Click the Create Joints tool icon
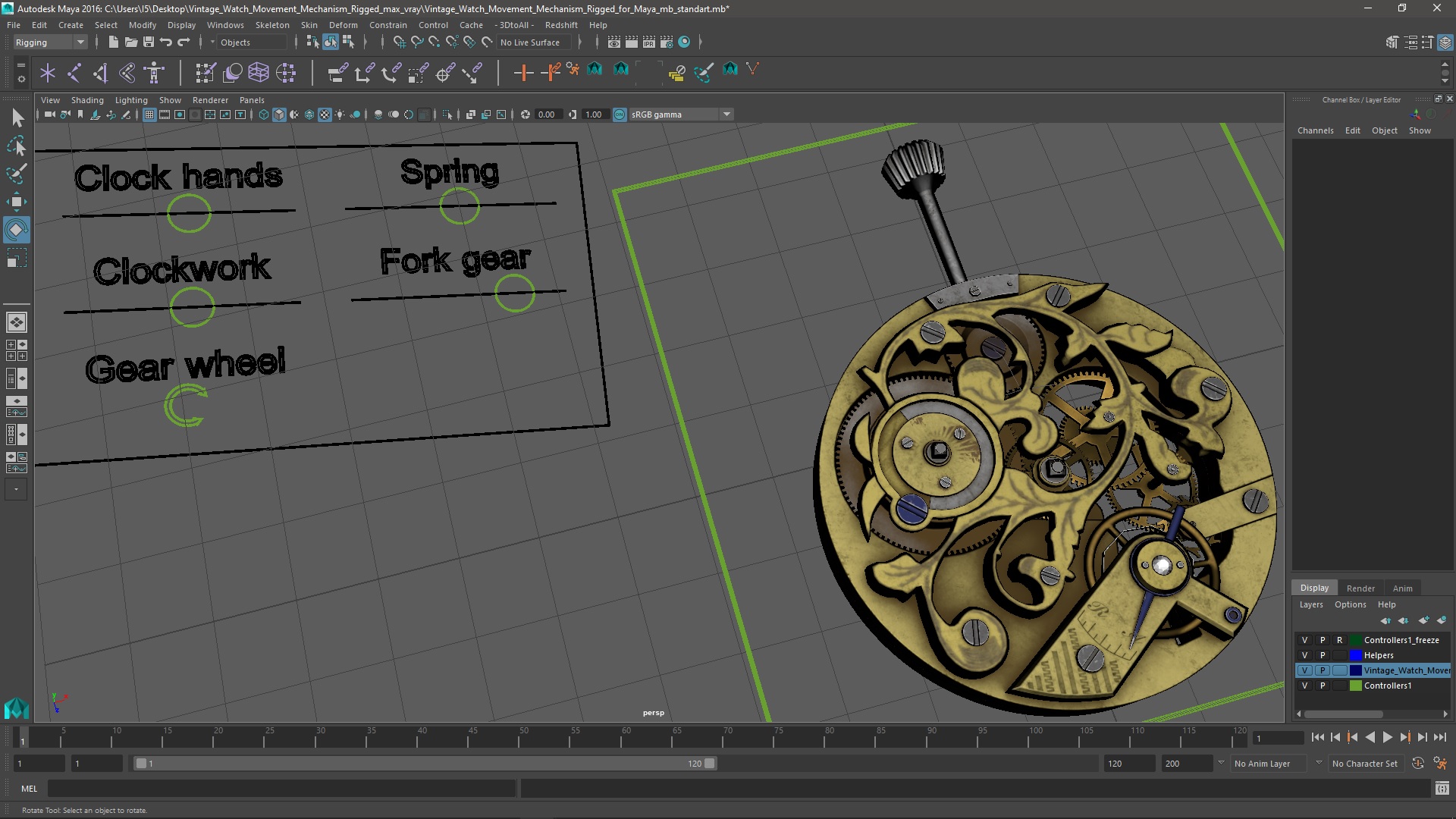Viewport: 1456px width, 819px height. click(74, 73)
